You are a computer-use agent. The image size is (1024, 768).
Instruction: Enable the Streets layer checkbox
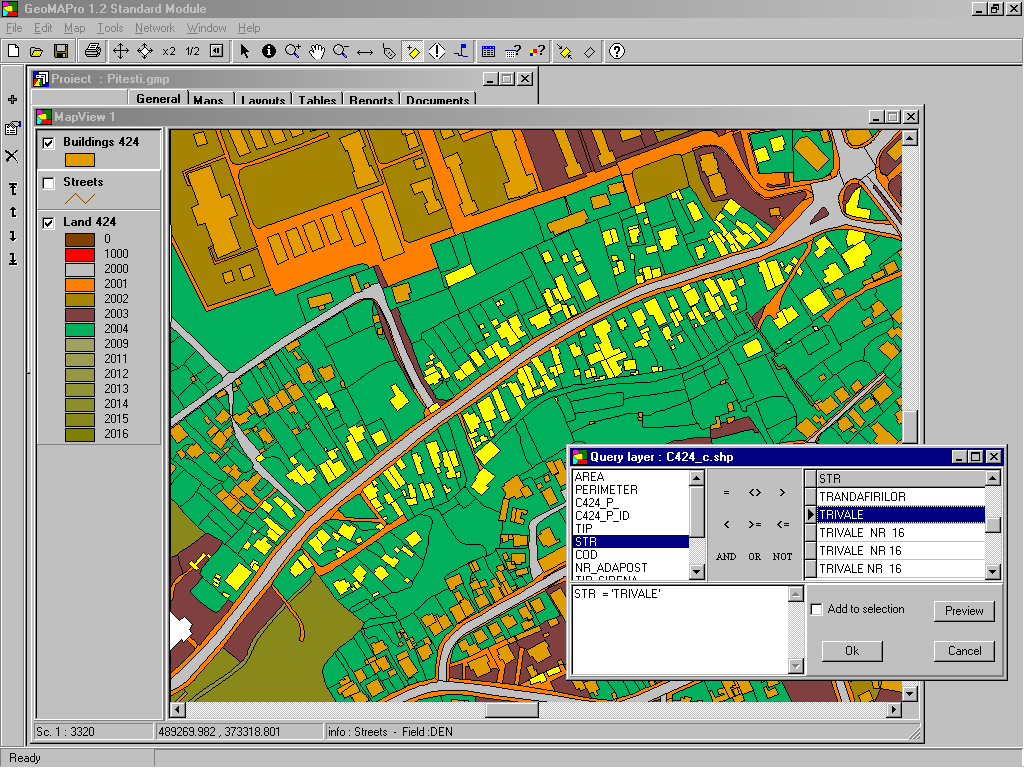click(49, 183)
